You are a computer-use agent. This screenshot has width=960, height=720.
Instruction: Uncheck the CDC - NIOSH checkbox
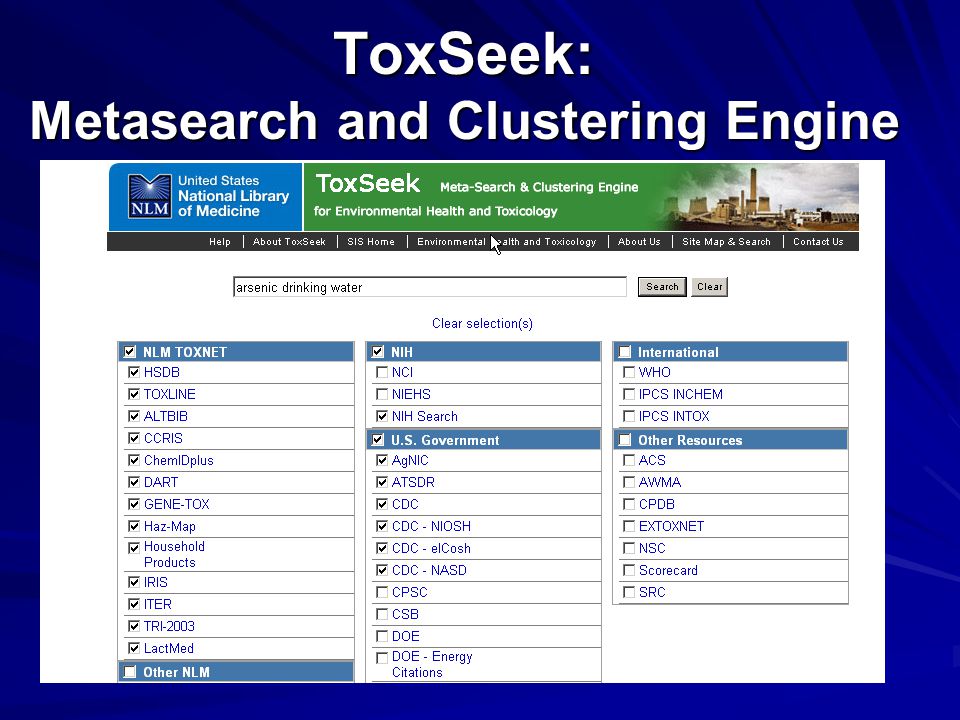[x=382, y=527]
